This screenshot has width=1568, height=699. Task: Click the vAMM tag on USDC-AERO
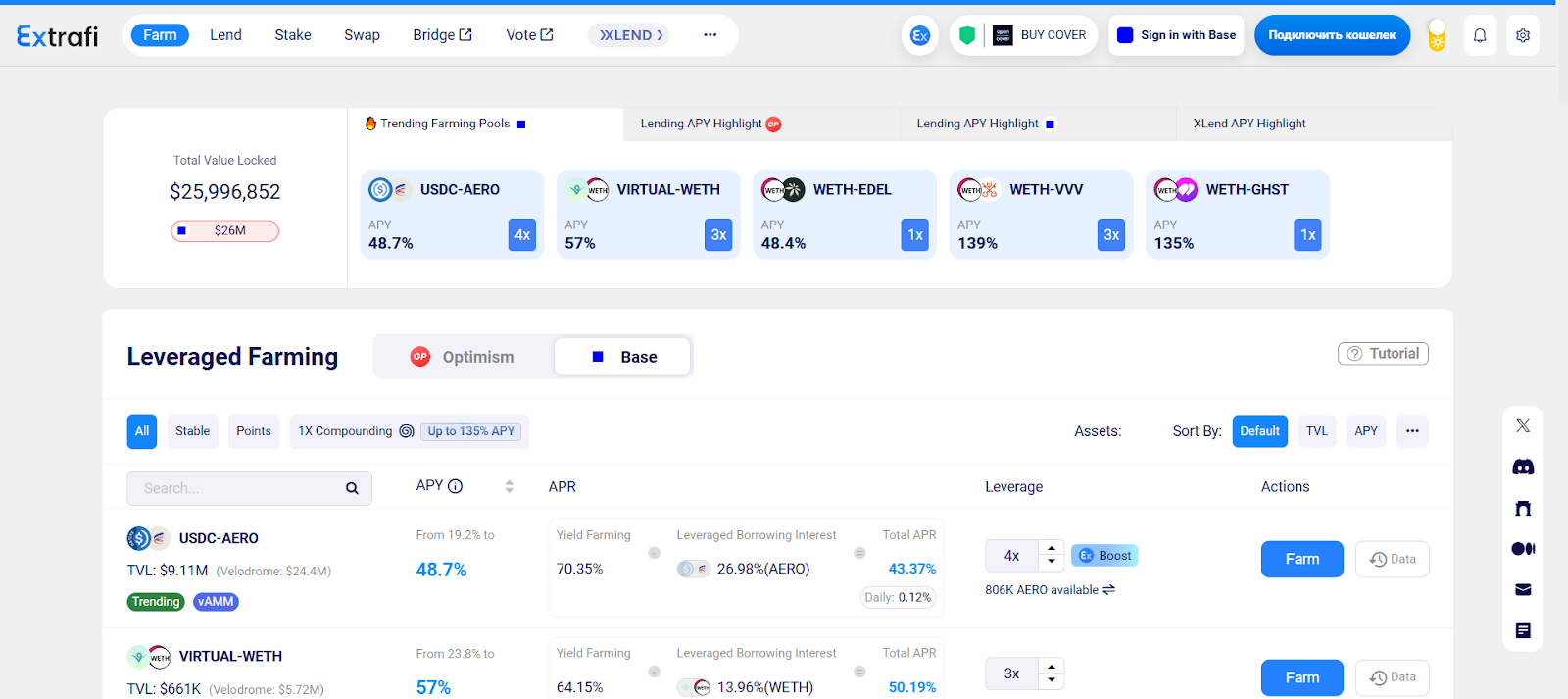click(x=216, y=602)
